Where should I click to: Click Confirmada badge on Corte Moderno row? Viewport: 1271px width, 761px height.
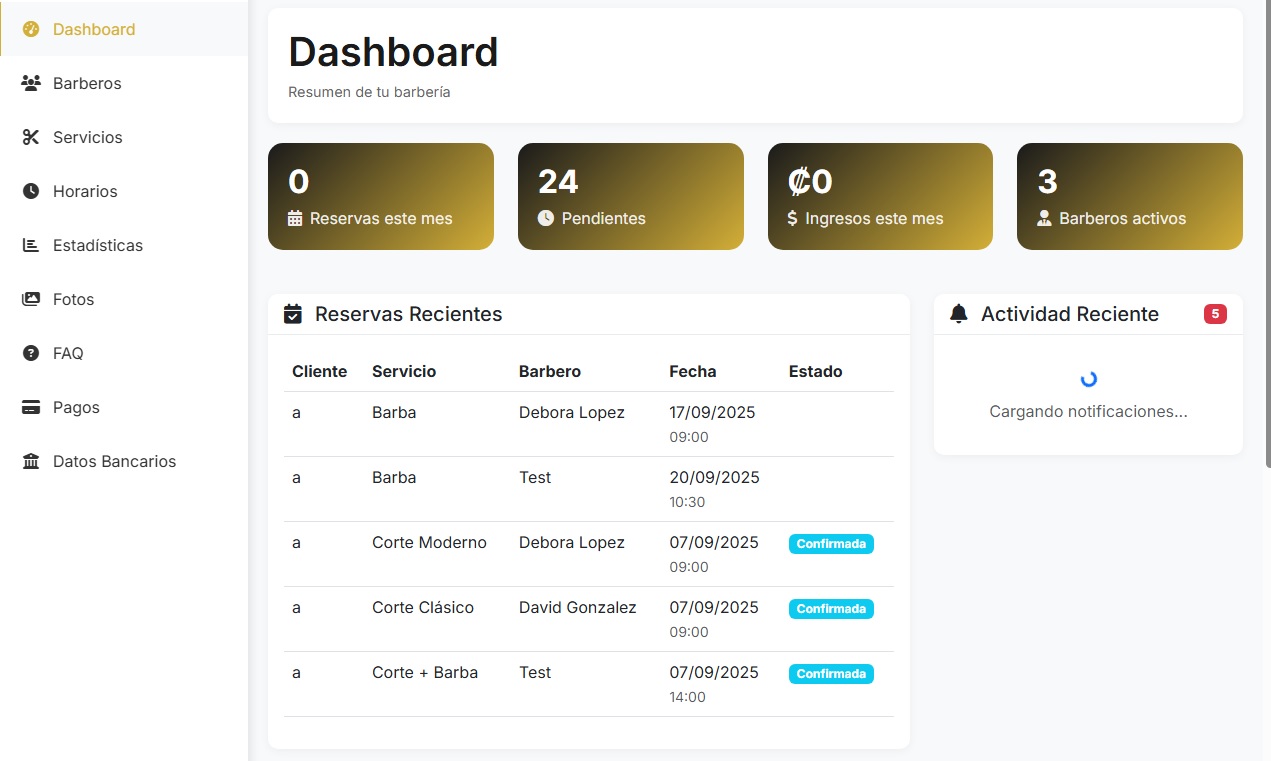(831, 544)
